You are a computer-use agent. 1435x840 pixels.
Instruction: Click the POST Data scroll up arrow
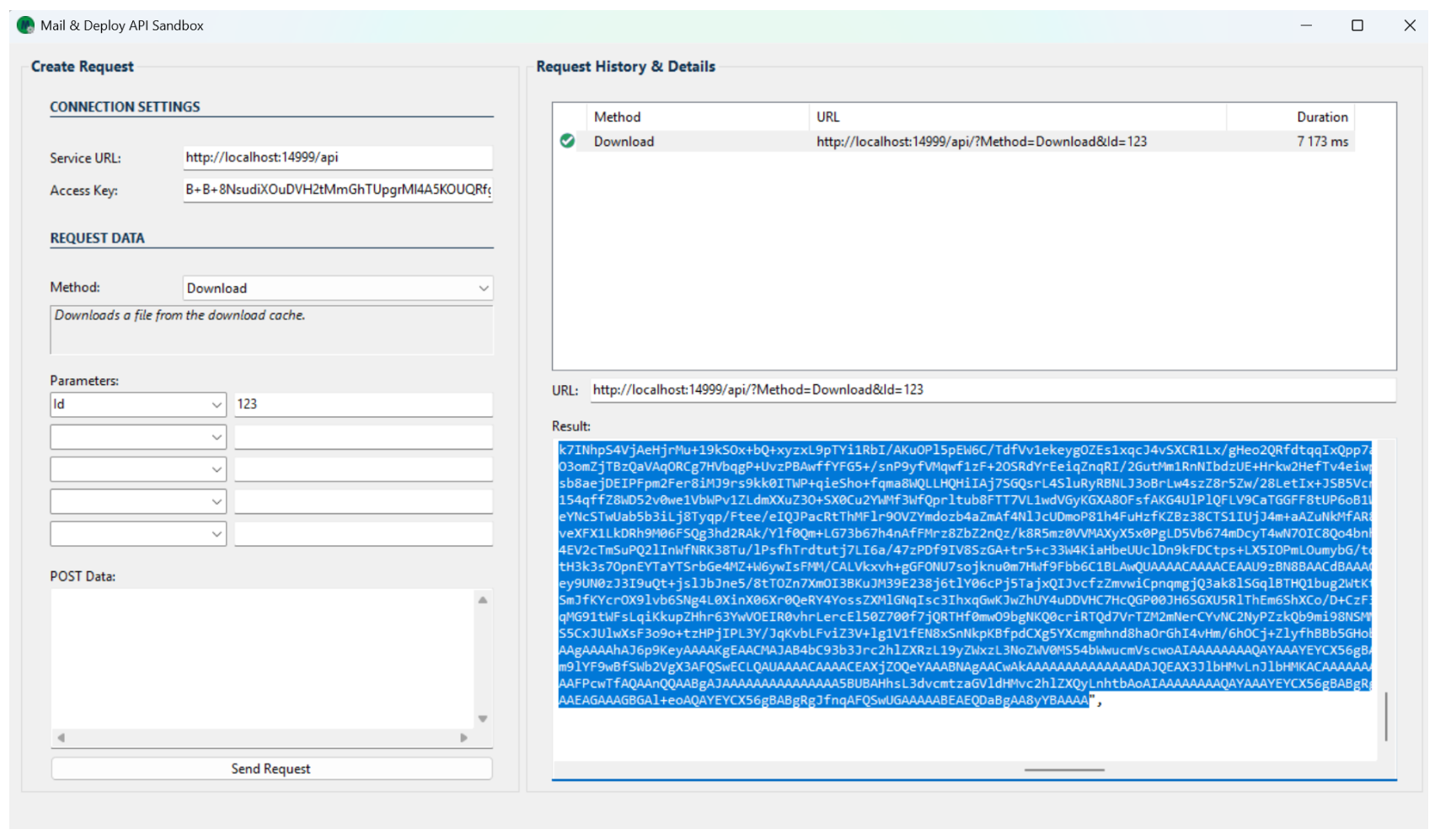pos(483,600)
